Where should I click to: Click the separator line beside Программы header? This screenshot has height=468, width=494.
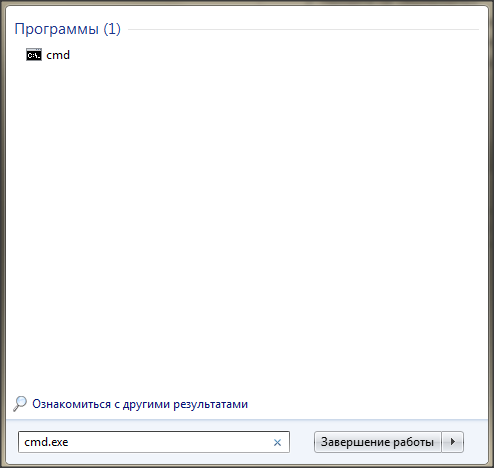point(303,29)
